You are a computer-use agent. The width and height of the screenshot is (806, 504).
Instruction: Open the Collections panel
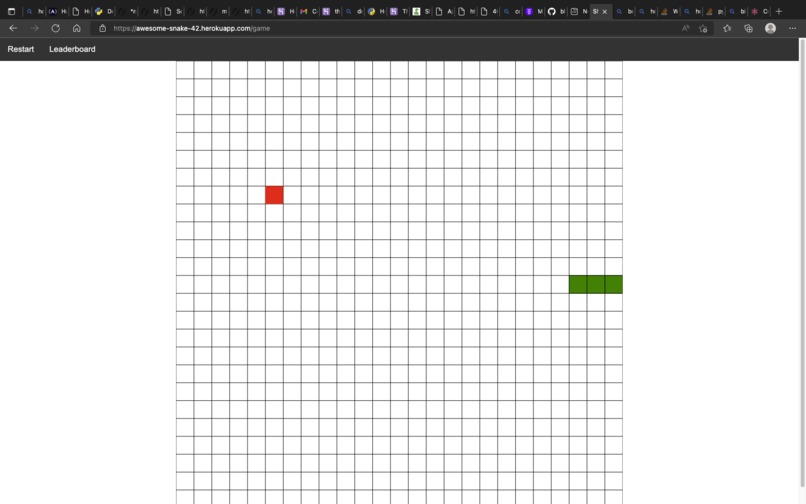(748, 28)
